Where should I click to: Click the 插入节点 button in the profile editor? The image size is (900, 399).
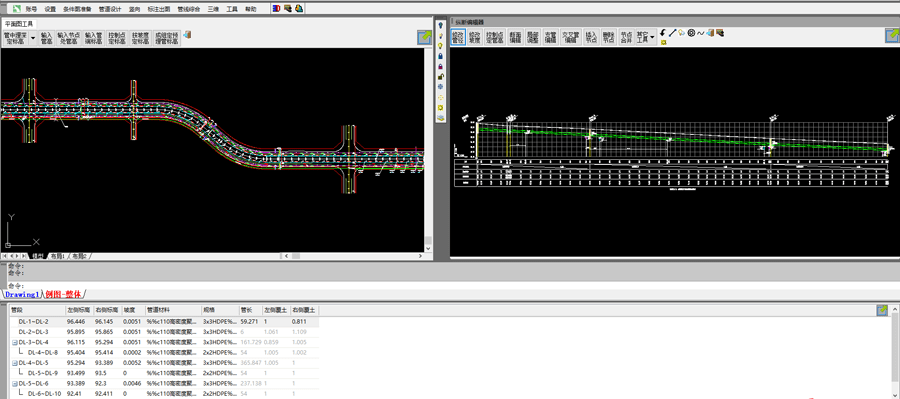pos(591,38)
